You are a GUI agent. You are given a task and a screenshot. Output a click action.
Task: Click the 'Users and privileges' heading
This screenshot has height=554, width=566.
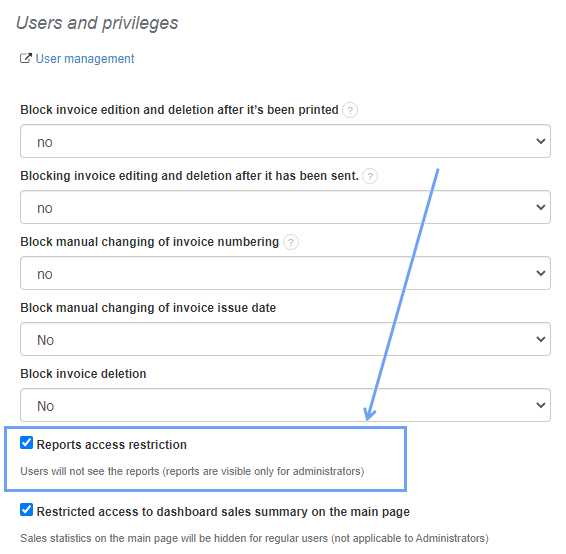(97, 23)
